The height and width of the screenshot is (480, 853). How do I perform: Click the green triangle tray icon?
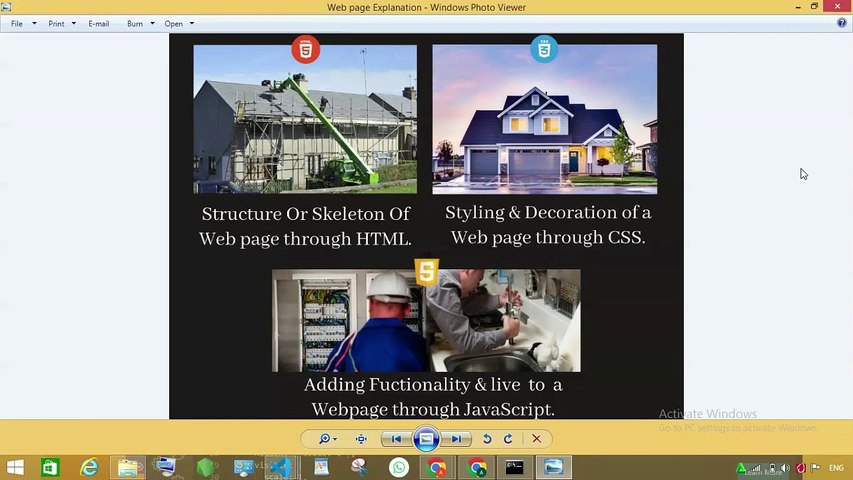(x=741, y=467)
